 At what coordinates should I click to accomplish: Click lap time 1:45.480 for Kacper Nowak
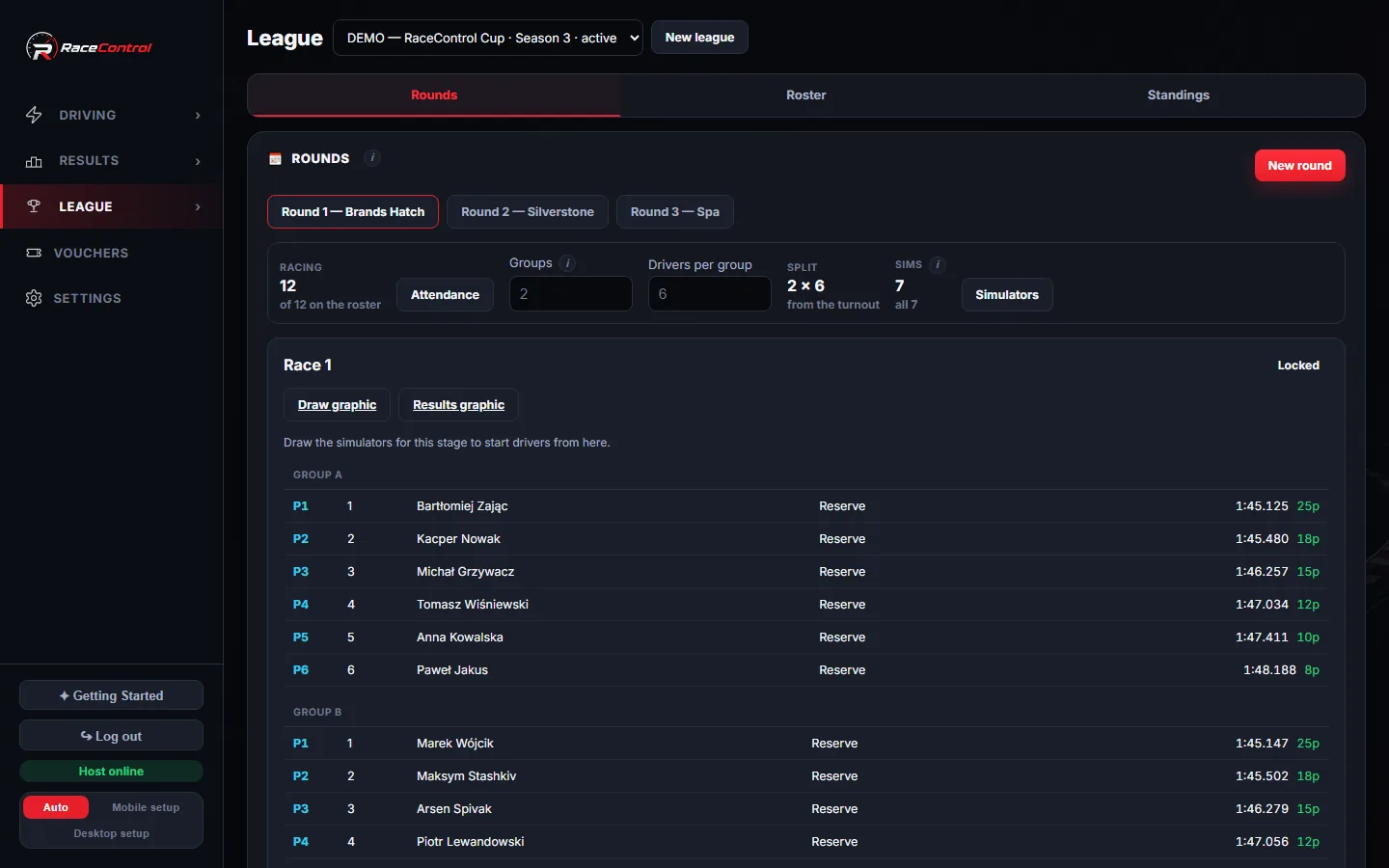1262,539
